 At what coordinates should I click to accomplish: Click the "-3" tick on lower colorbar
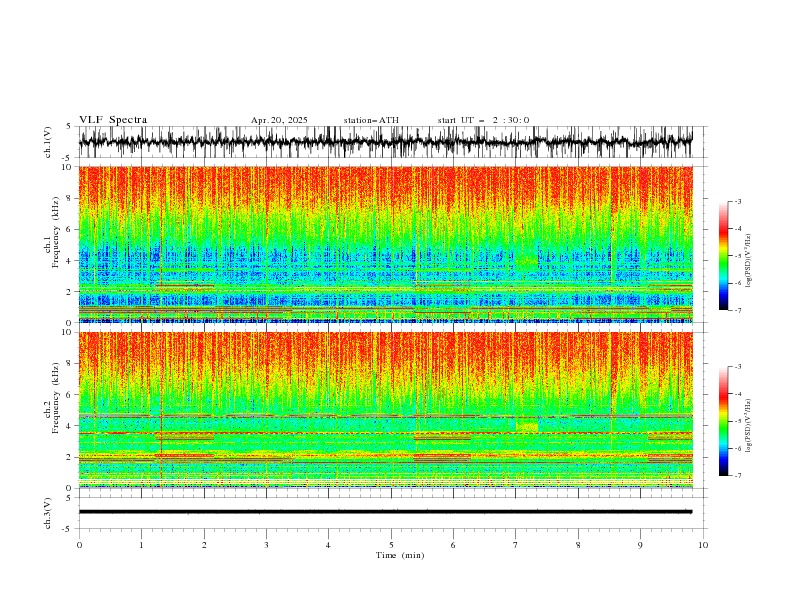(x=737, y=367)
